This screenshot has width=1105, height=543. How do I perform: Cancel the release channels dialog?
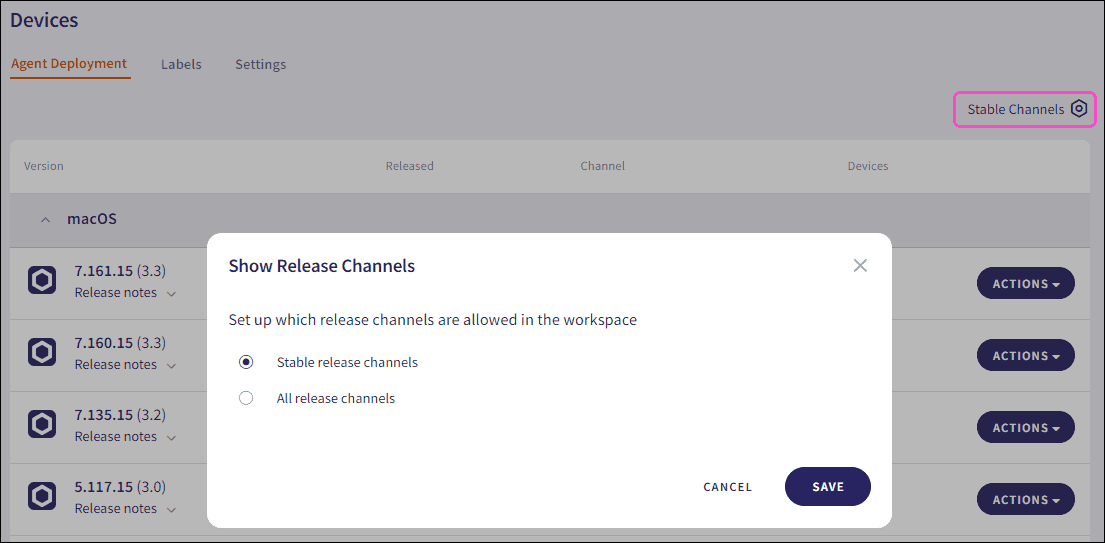727,487
